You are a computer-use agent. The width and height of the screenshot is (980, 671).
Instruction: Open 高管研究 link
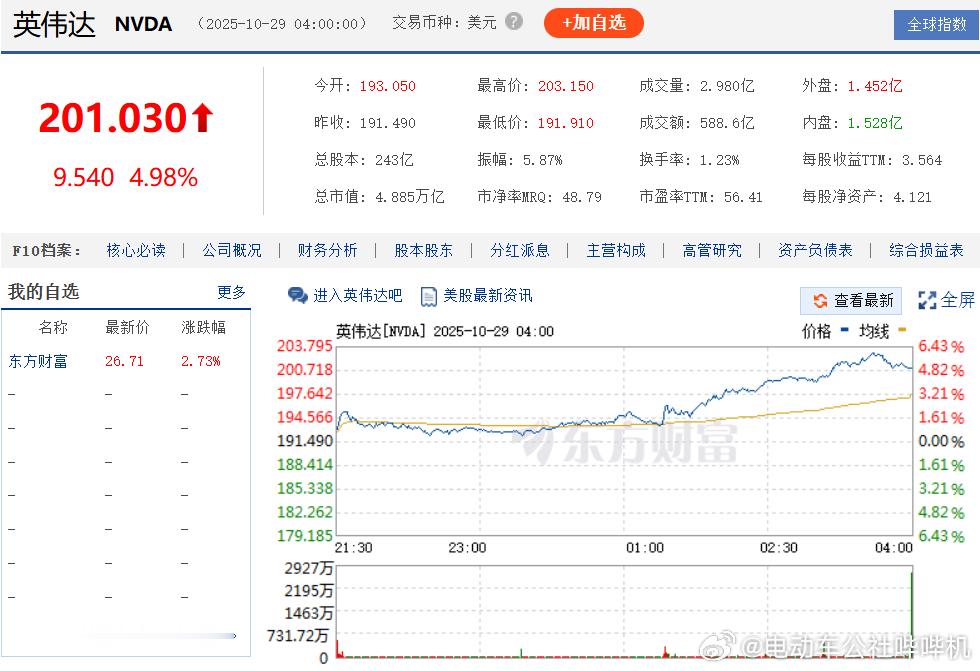click(x=712, y=251)
